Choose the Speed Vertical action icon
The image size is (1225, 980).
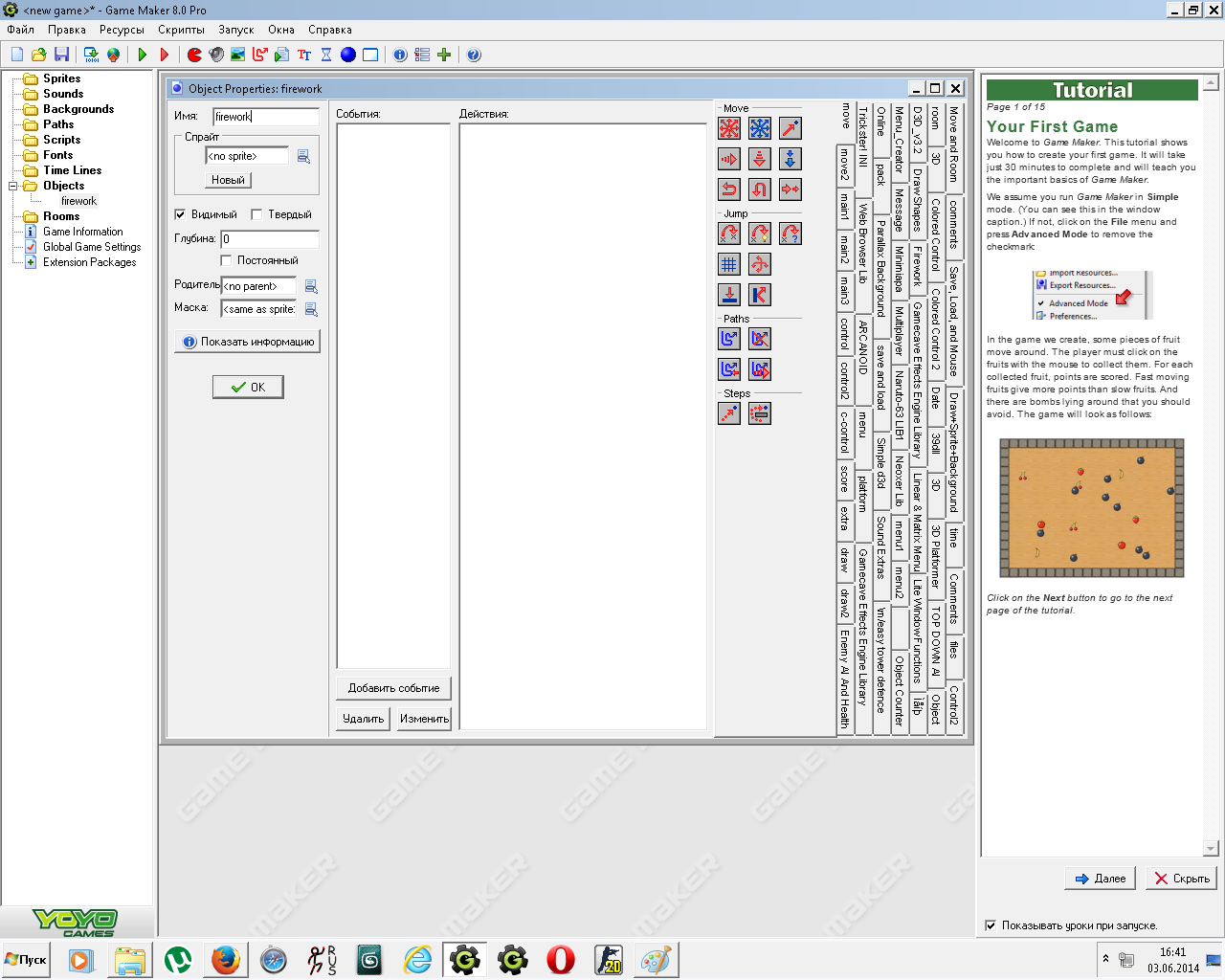point(760,159)
